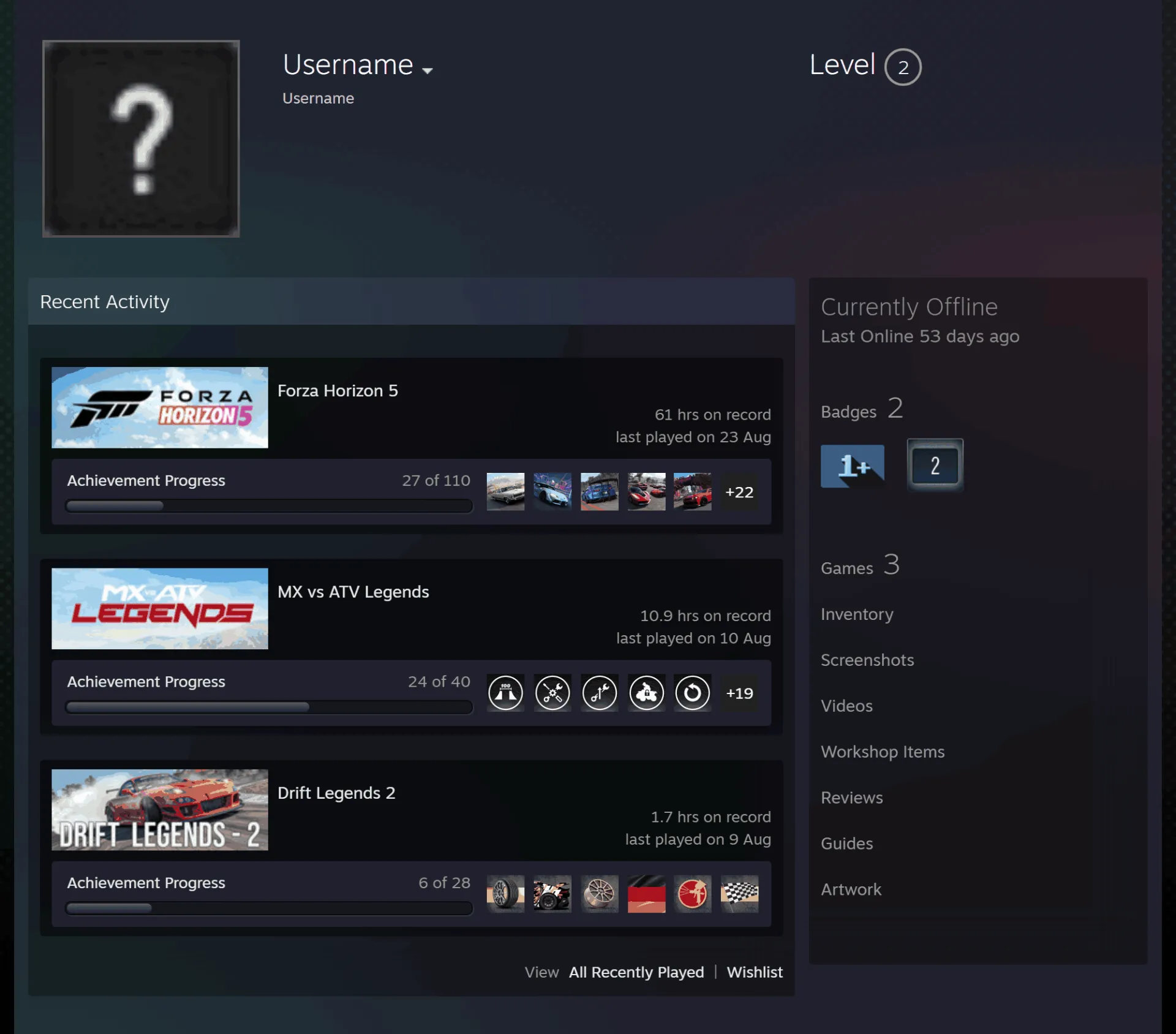Open Drift Legends 2 banner image
This screenshot has height=1034, width=1176.
pyautogui.click(x=160, y=809)
